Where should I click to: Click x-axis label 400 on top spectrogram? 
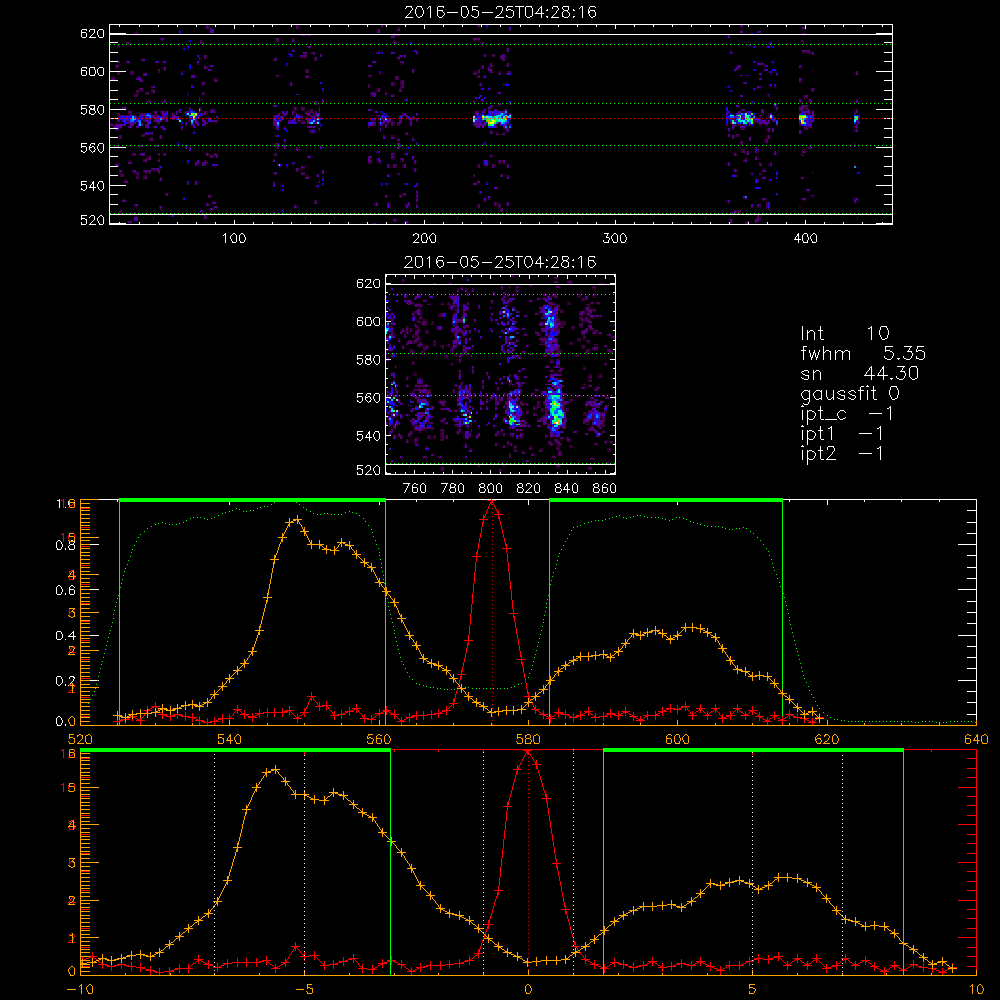pyautogui.click(x=805, y=238)
